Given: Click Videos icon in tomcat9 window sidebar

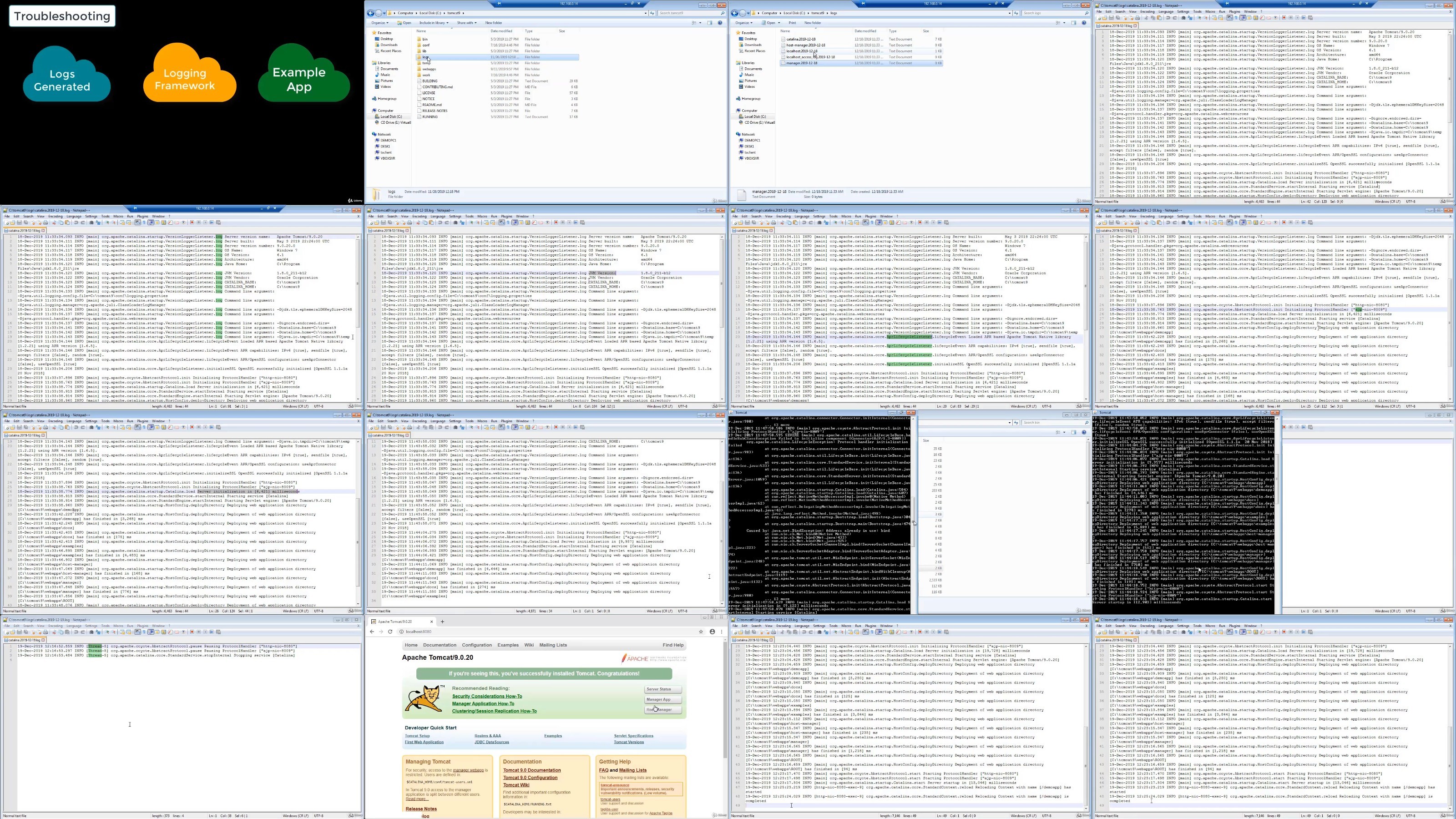Looking at the screenshot, I should click(x=377, y=86).
